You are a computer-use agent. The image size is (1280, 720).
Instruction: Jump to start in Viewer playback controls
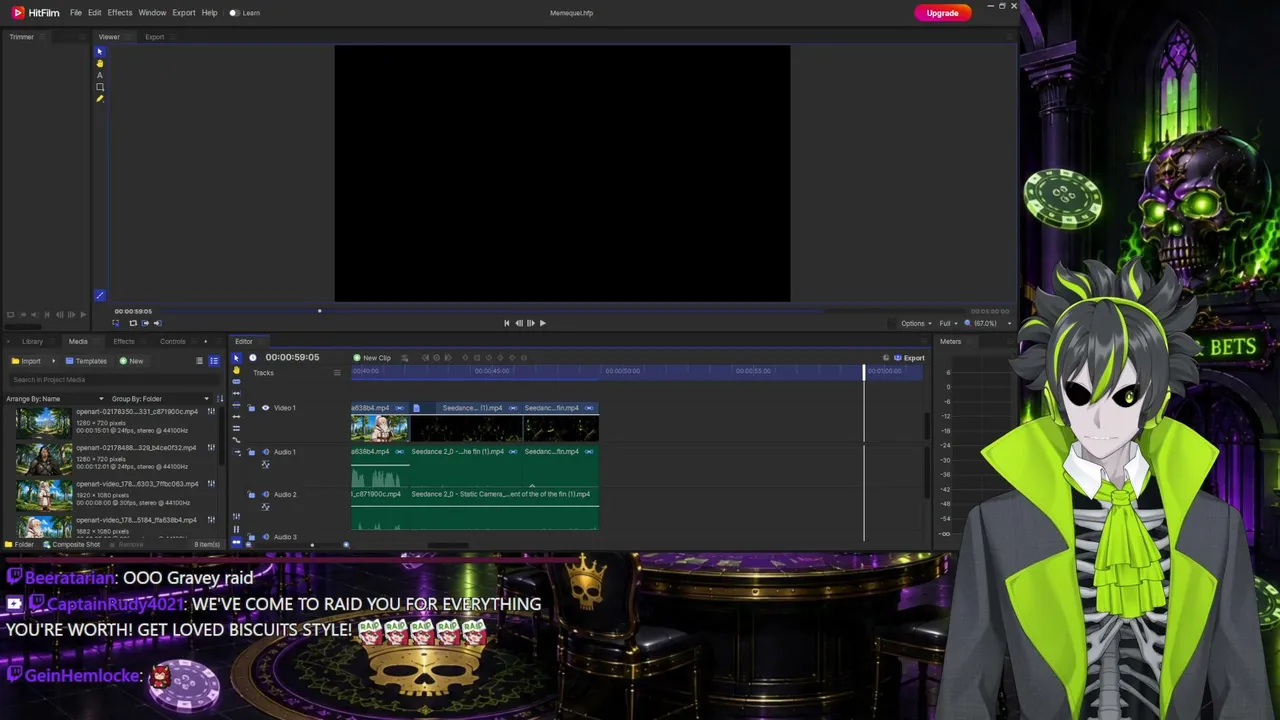click(506, 323)
